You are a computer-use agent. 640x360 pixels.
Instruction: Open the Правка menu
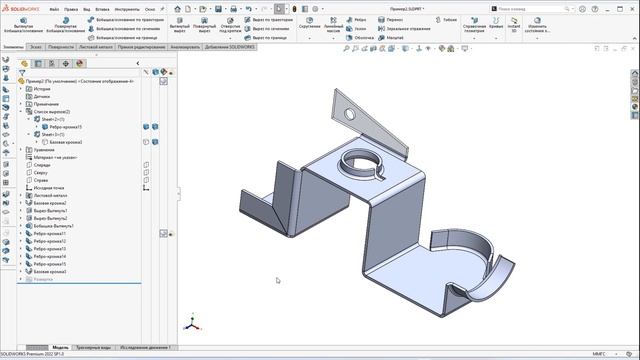[71, 9]
